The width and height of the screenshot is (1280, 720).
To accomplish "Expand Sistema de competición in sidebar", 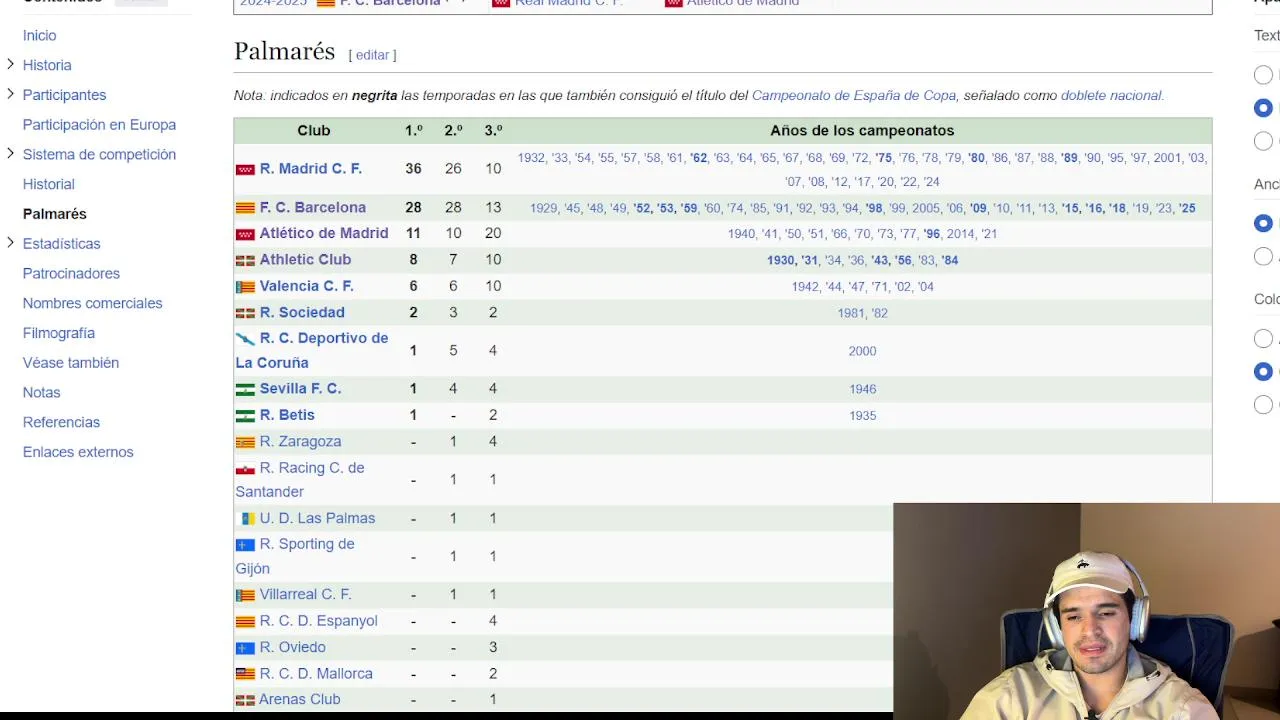I will (10, 154).
